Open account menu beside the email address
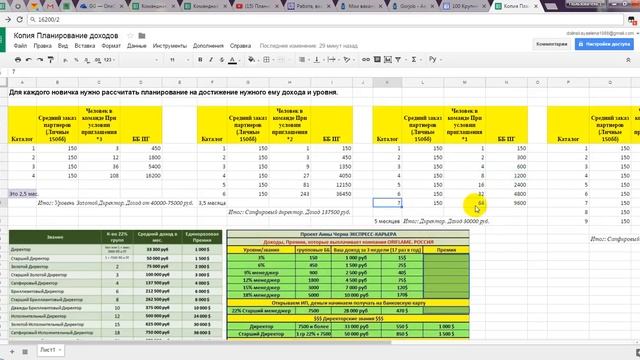640x360 pixels. [x=638, y=33]
